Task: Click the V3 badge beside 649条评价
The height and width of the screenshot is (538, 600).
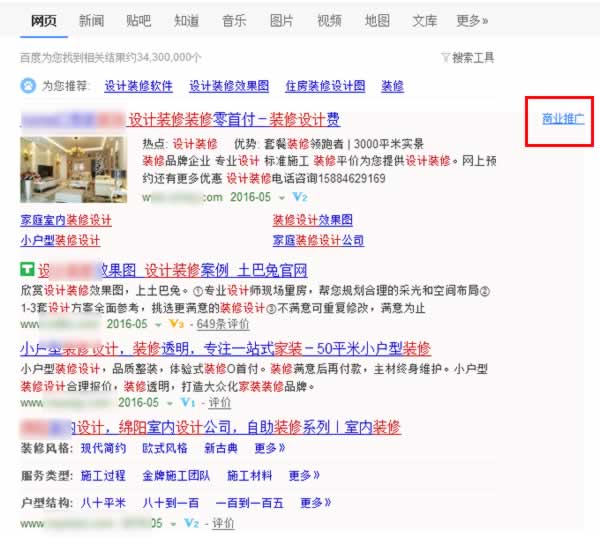Action: (176, 324)
